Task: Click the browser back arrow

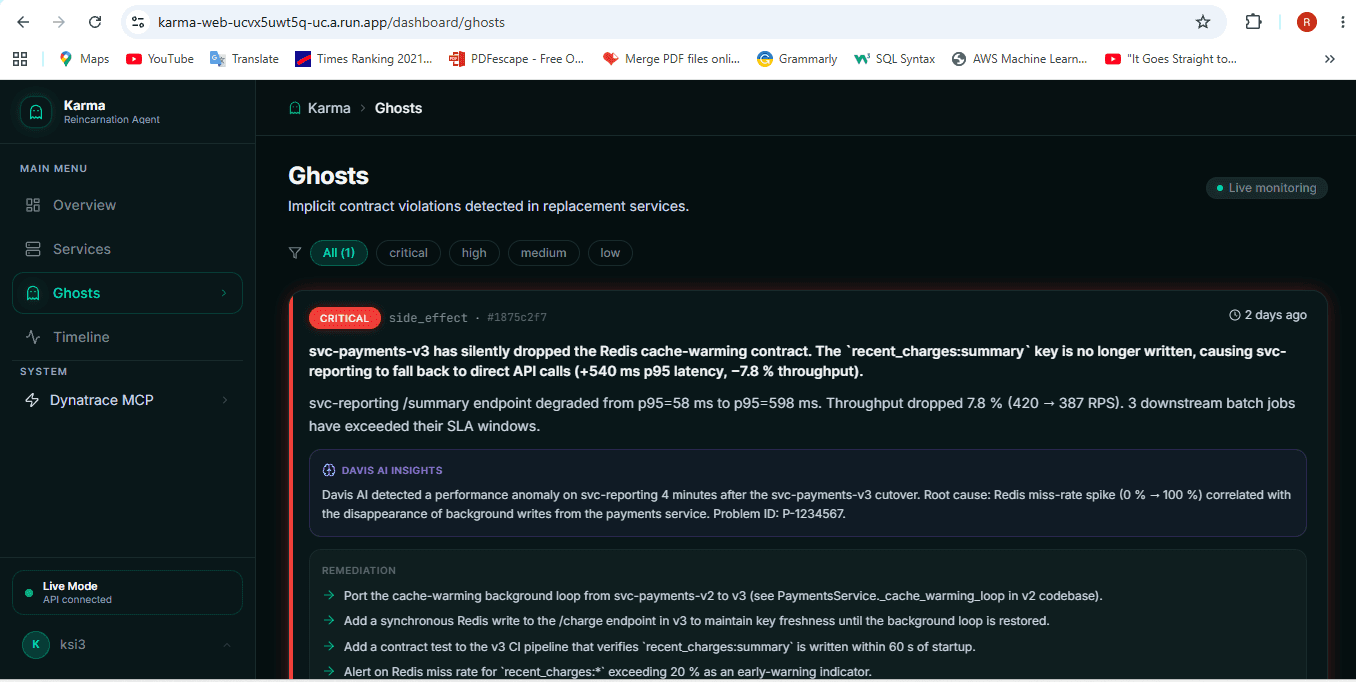Action: [23, 22]
